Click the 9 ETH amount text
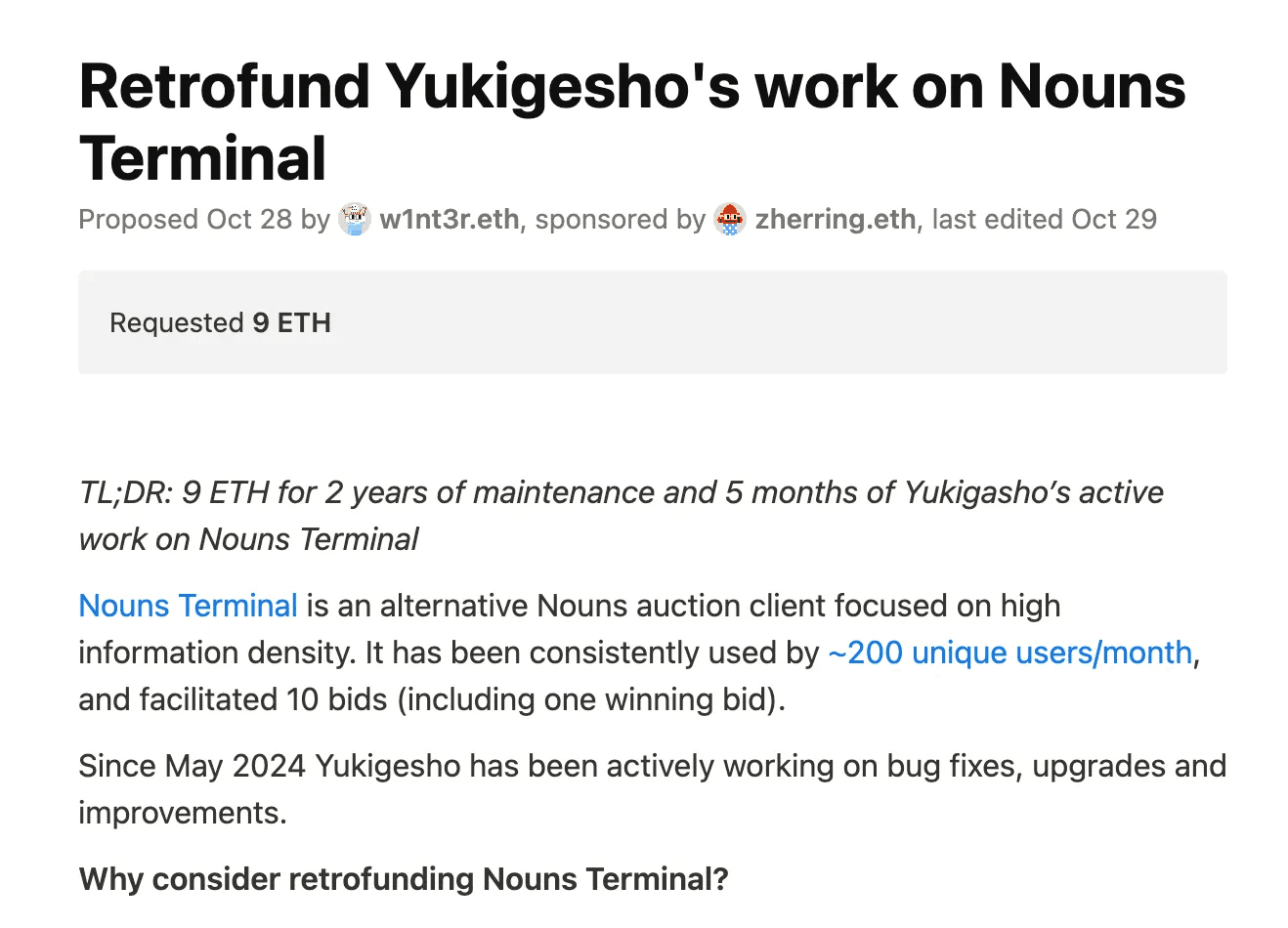Image resolution: width=1288 pixels, height=928 pixels. (x=291, y=322)
